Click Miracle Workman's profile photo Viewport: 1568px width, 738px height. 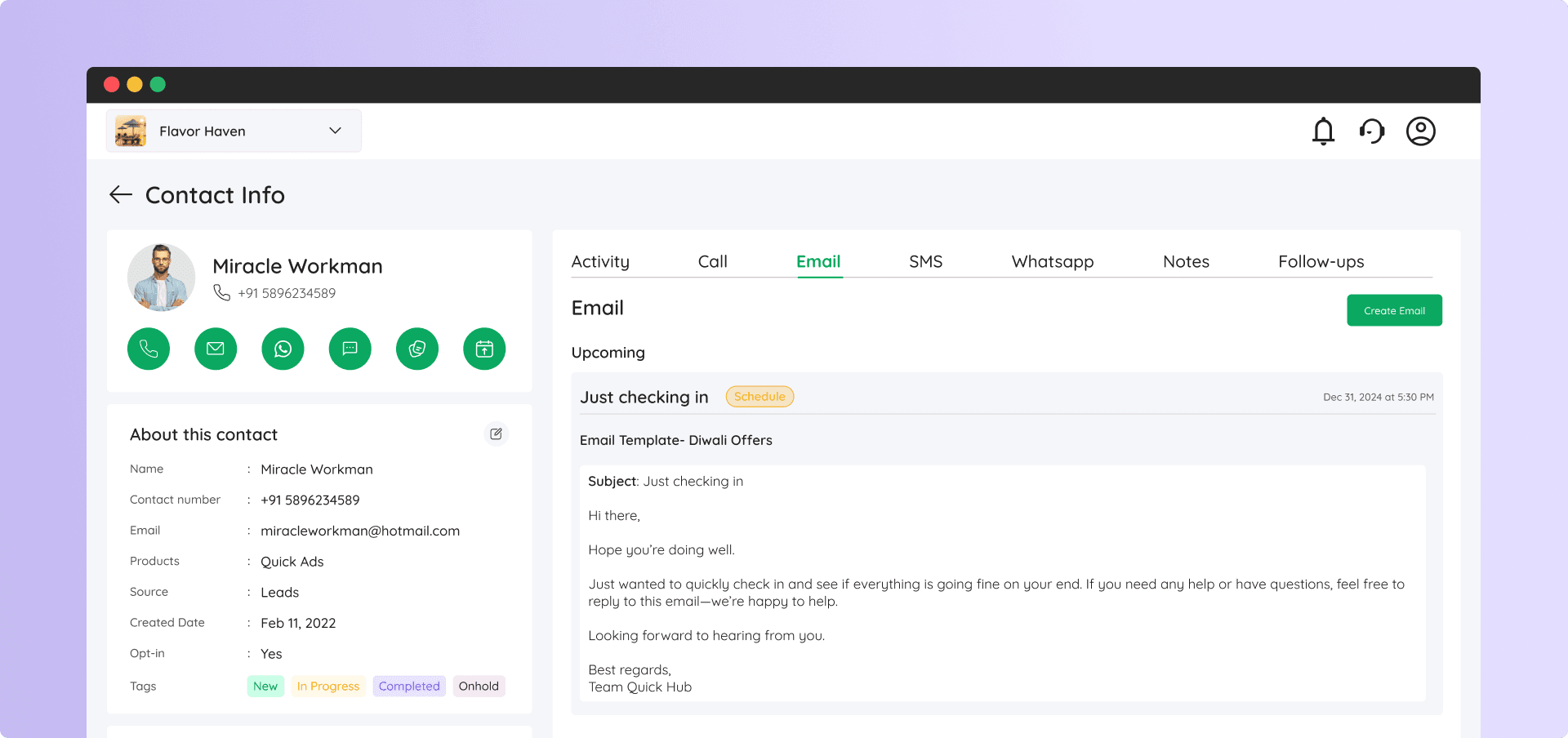tap(162, 278)
